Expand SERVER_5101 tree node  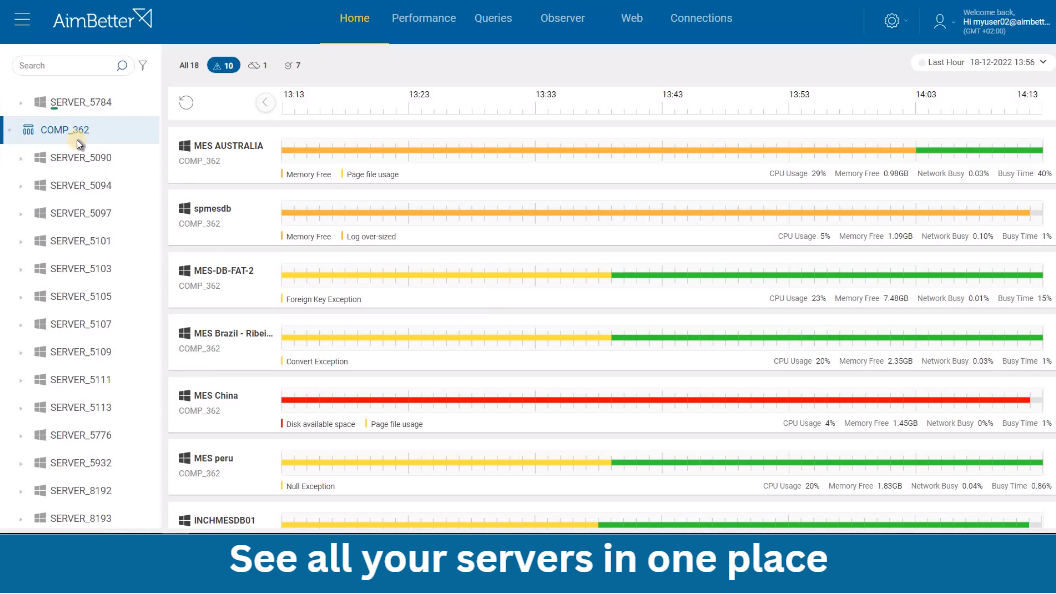(x=21, y=241)
